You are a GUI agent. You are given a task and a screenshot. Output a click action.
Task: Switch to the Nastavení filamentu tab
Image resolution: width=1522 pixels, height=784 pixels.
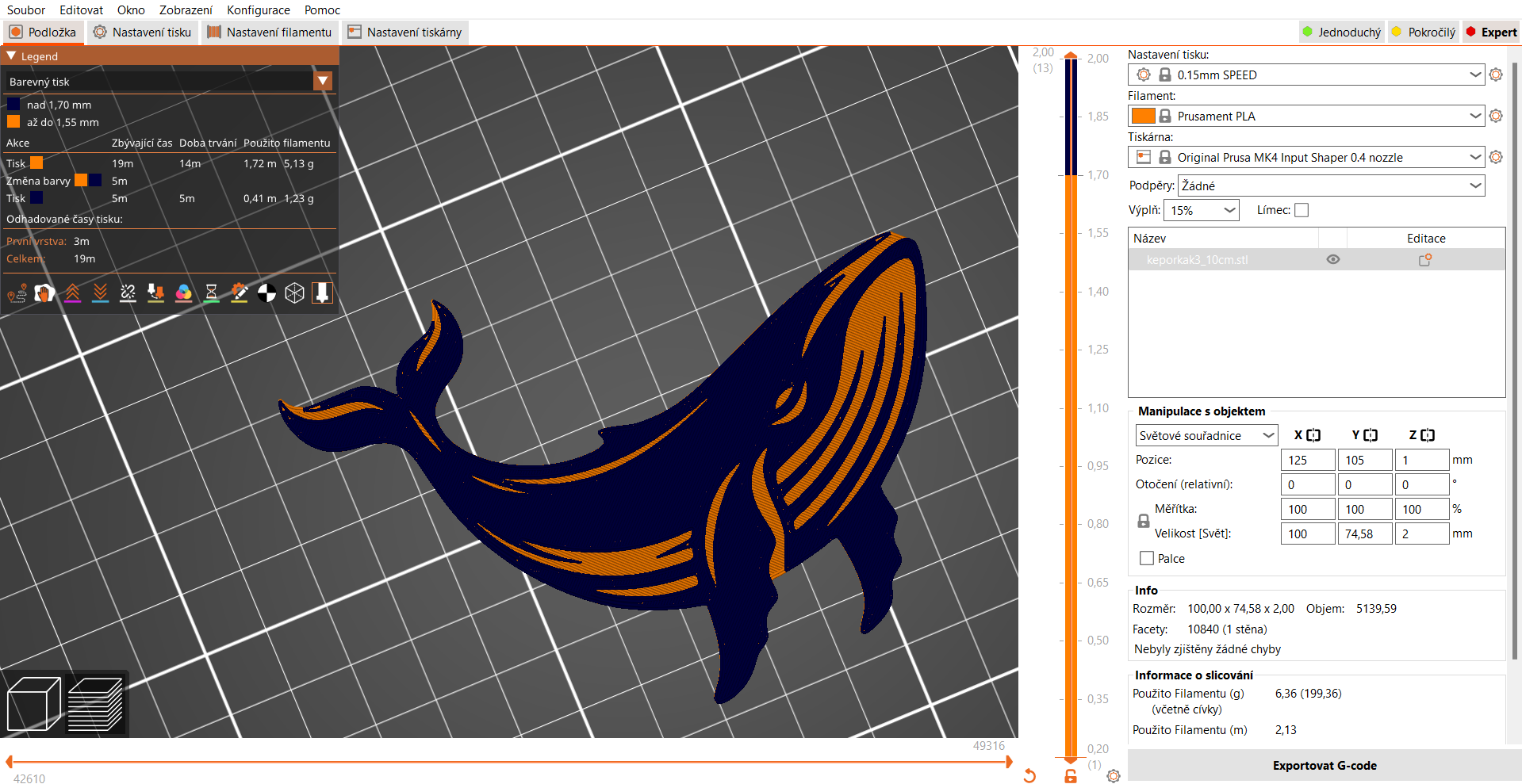(x=270, y=33)
